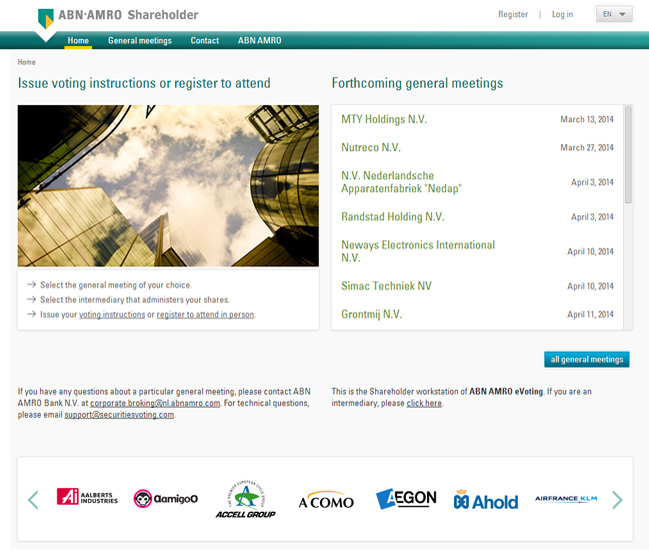This screenshot has width=649, height=553.
Task: Open the ABN AMRO menu tab
Action: click(260, 41)
